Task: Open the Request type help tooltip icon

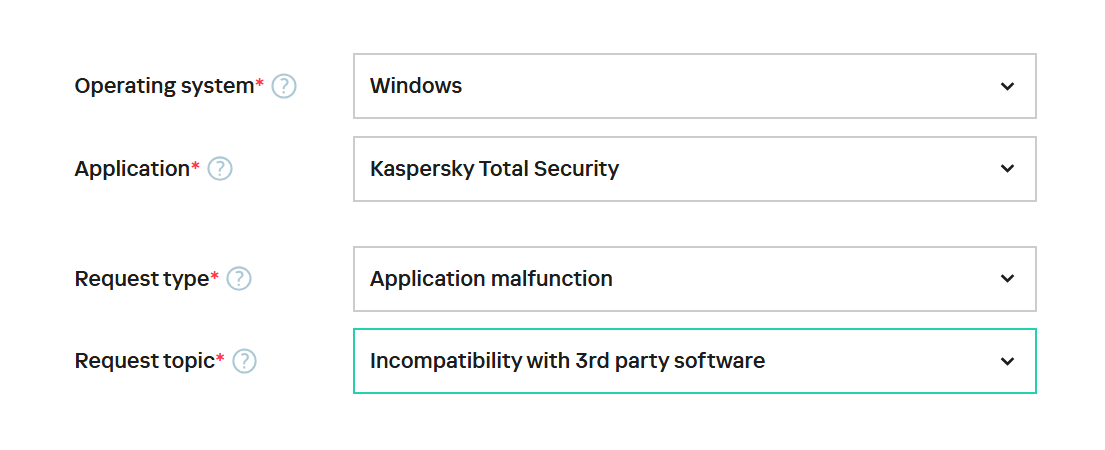Action: tap(239, 279)
